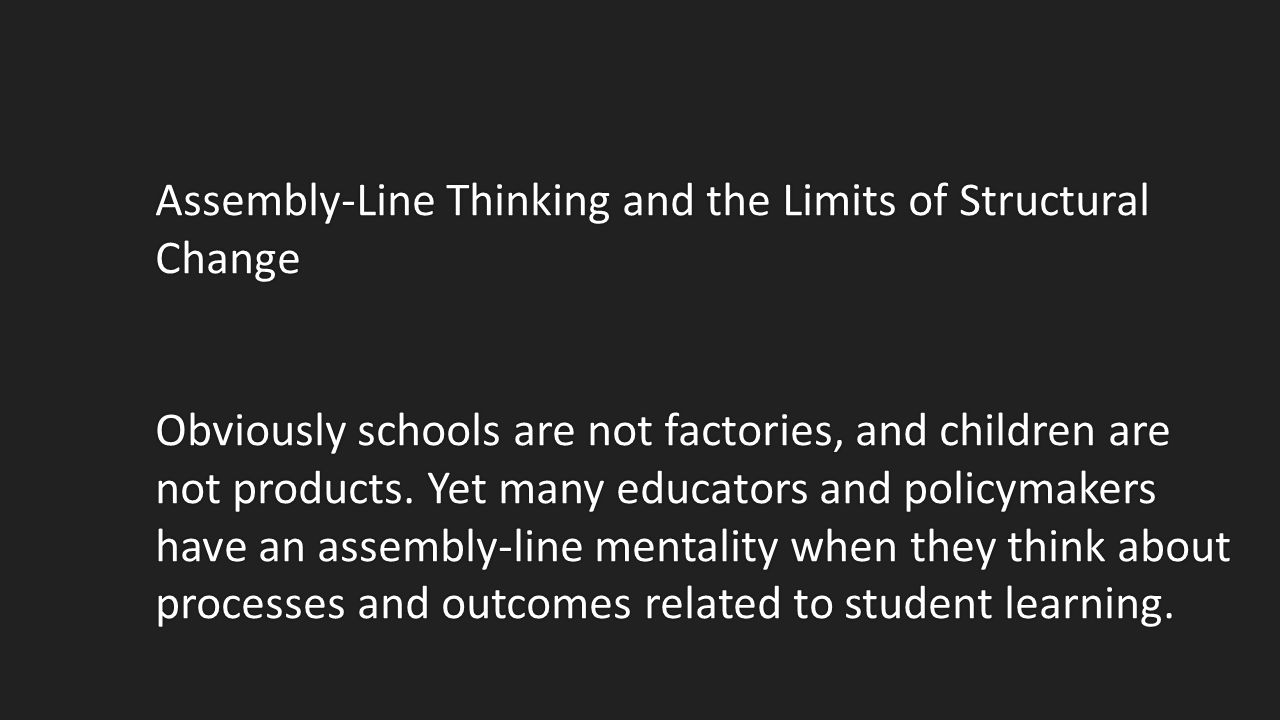This screenshot has height=720, width=1280.
Task: Click the word "student" in the last line
Action: tap(919, 606)
